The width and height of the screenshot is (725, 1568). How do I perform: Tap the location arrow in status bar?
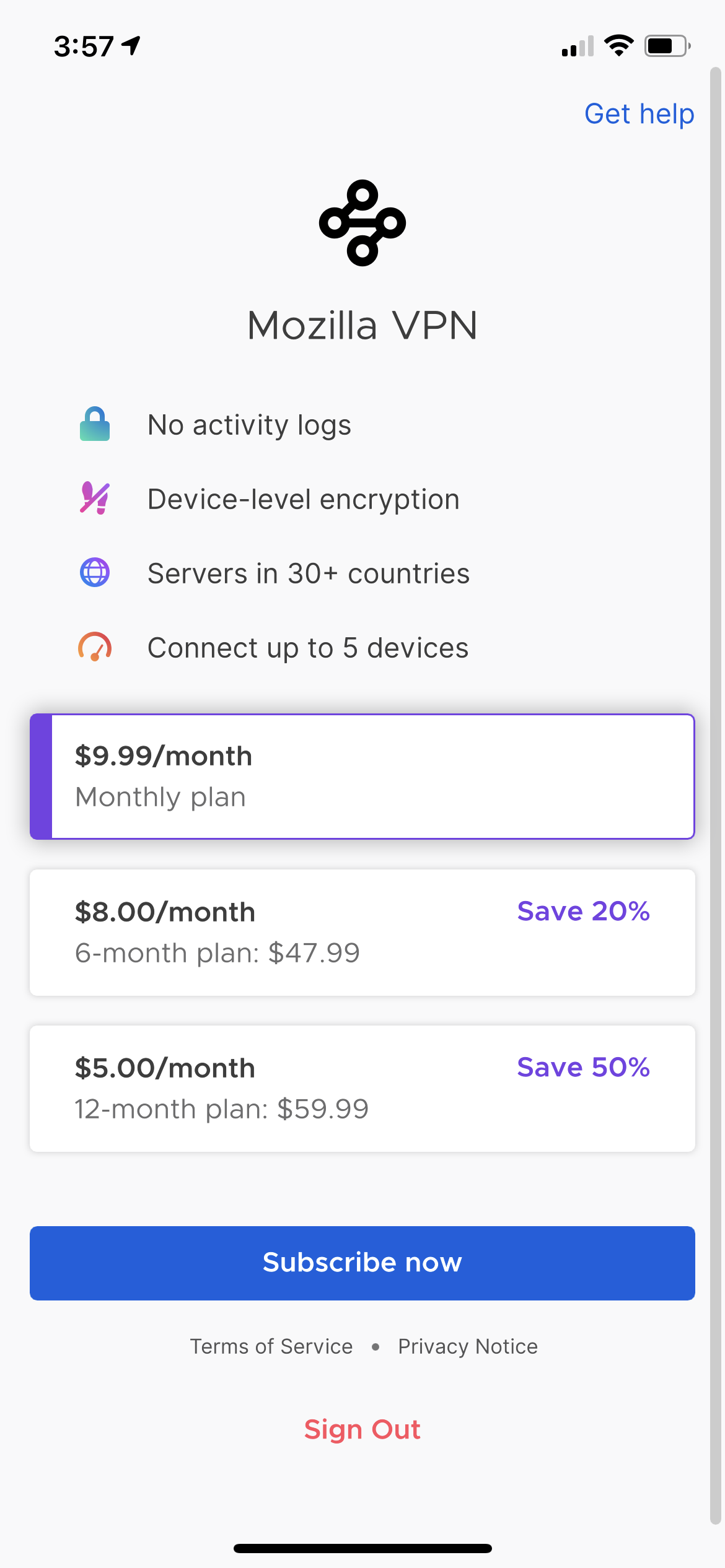[131, 45]
